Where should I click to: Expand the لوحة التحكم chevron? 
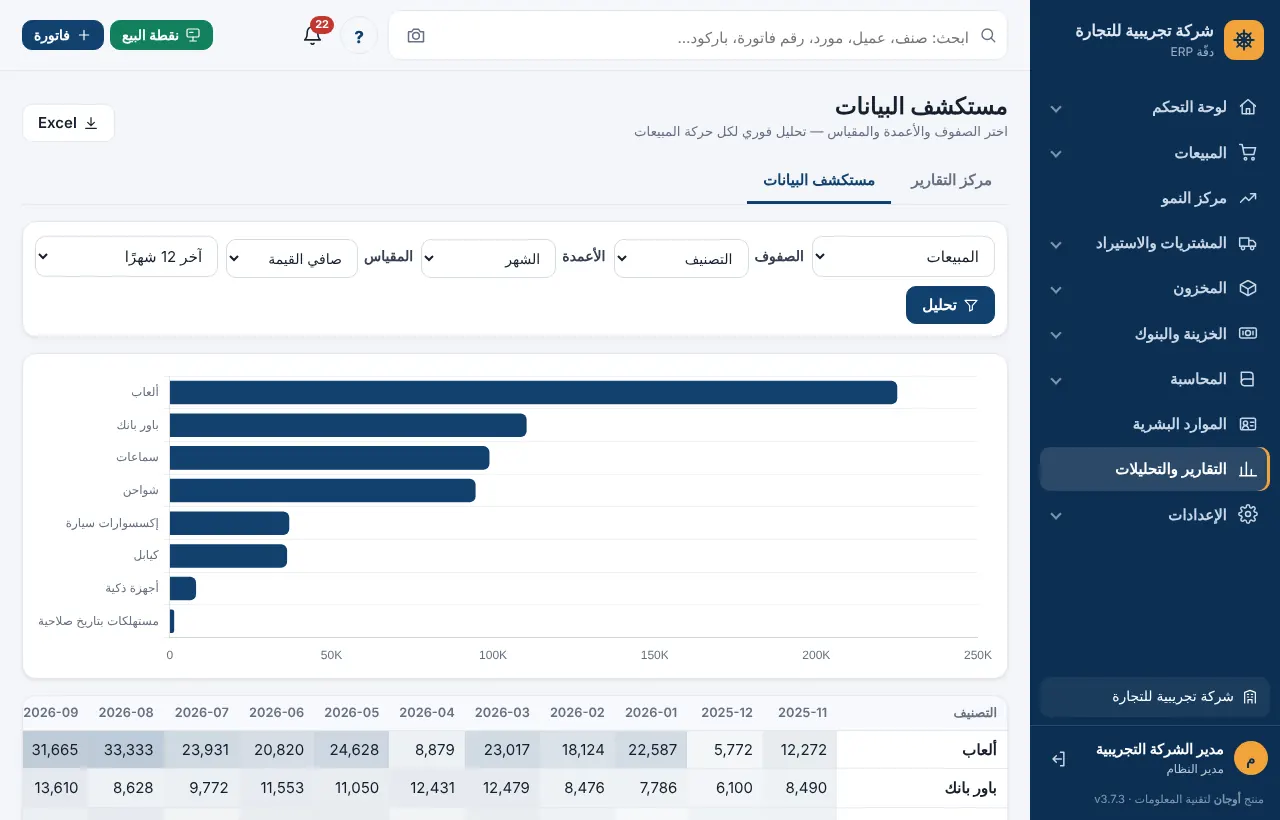[1056, 108]
